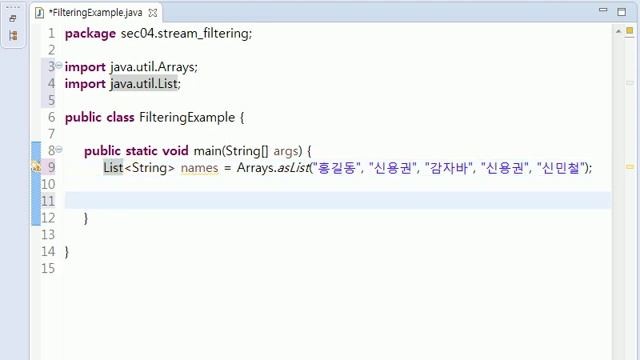Click the warning quick-fix marker on line 9

36,167
